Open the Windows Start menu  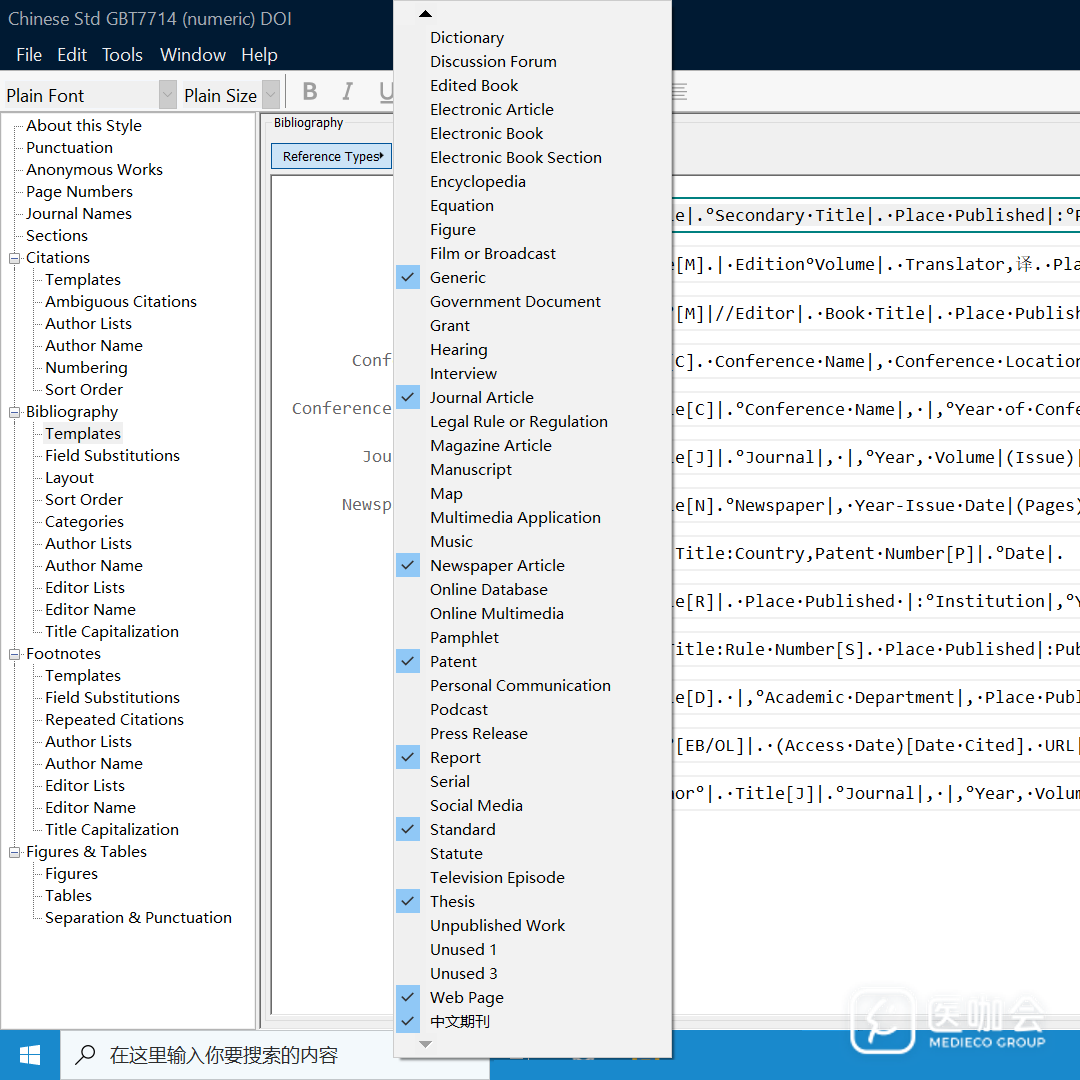[30, 1055]
